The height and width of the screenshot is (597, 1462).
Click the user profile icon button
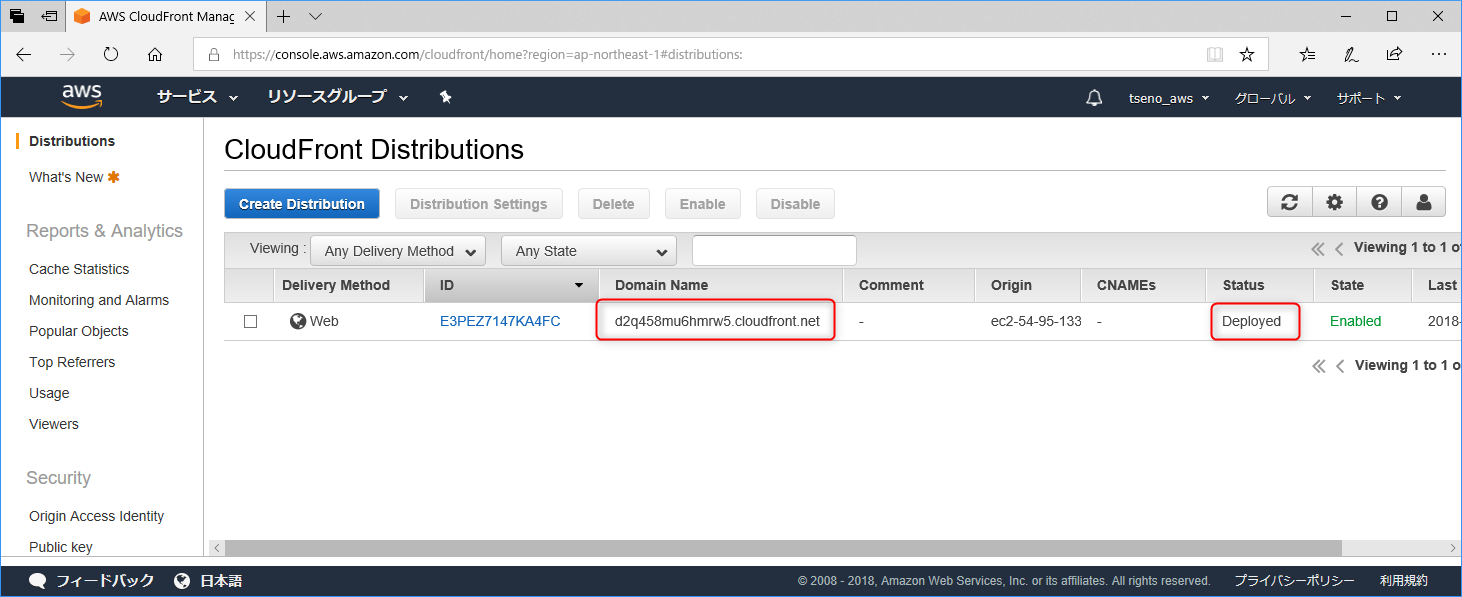(1423, 202)
